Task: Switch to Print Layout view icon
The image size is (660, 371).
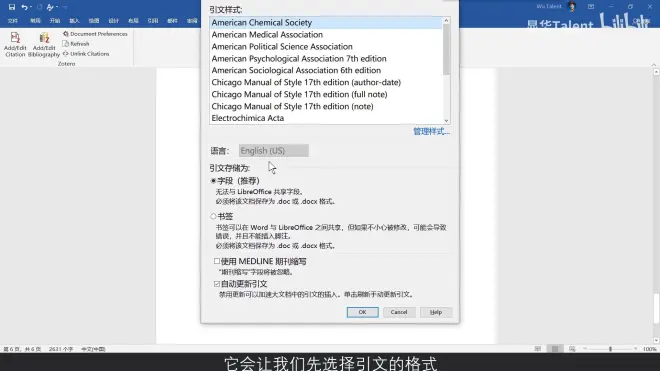Action: tap(555, 349)
